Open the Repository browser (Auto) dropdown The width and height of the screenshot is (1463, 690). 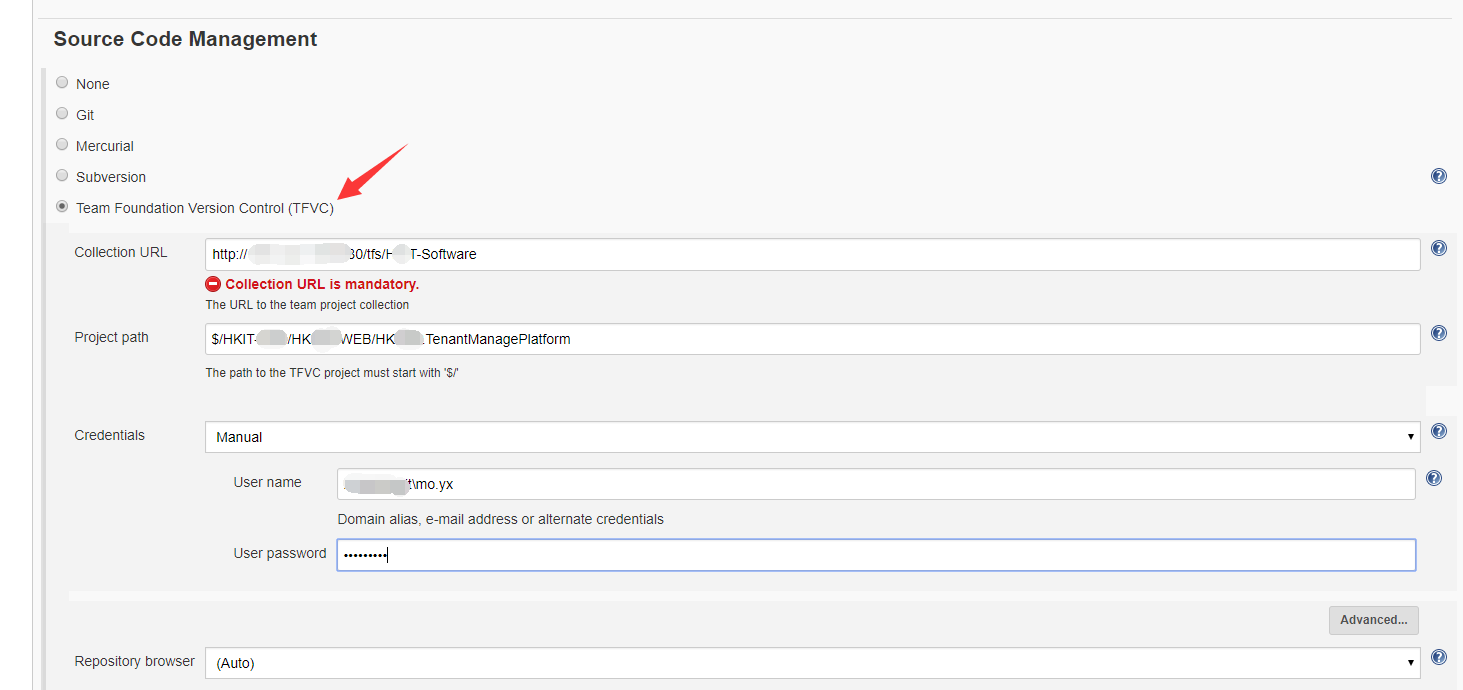click(x=813, y=663)
